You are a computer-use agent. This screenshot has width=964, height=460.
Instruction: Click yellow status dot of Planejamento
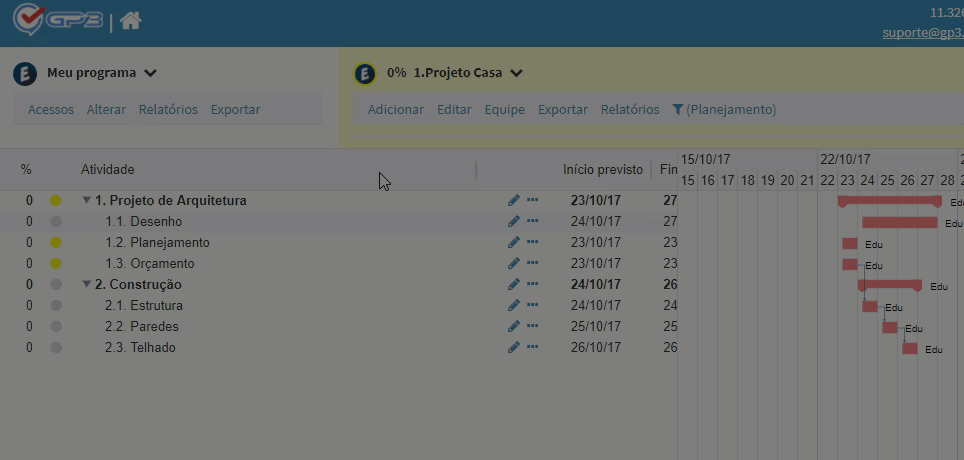(x=56, y=242)
